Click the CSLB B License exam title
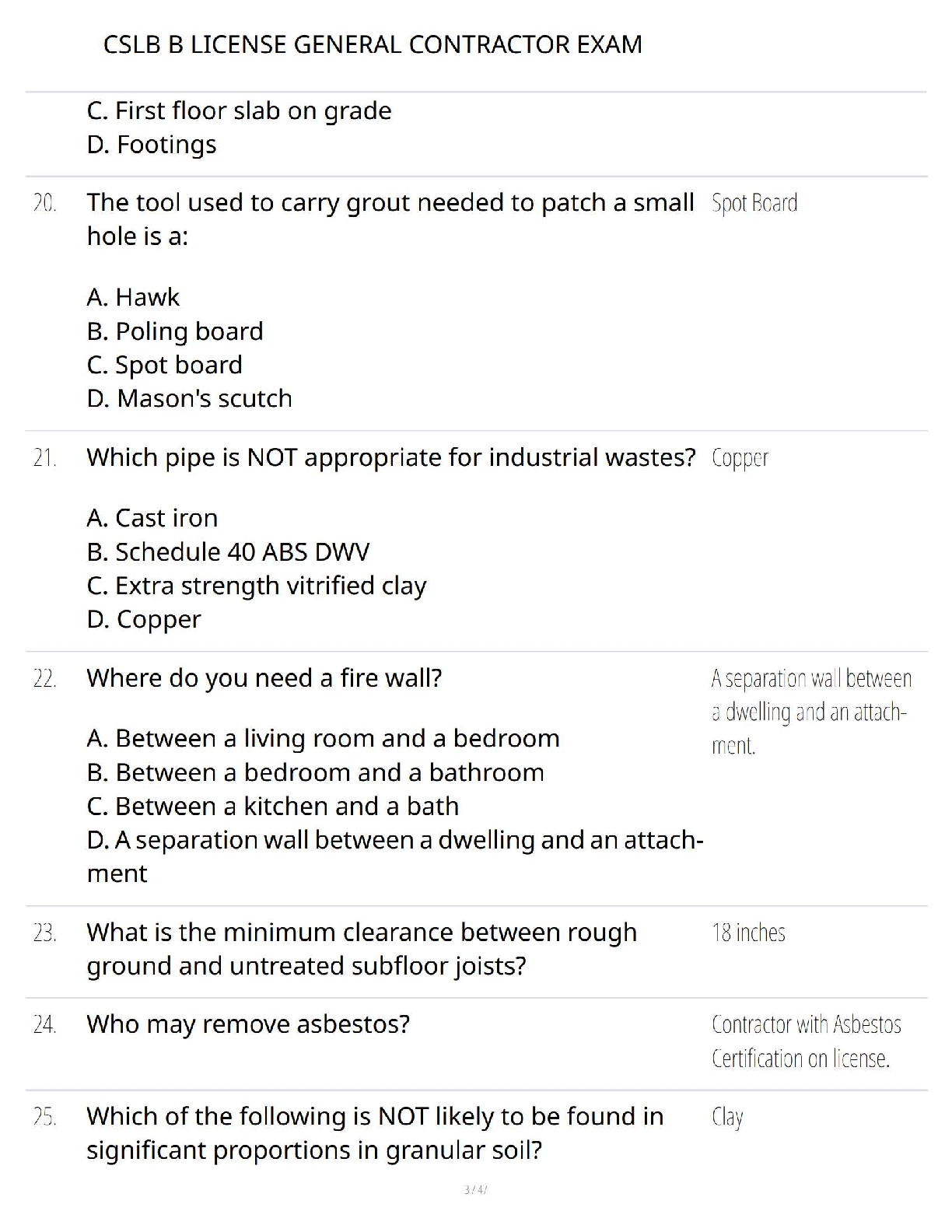Viewport: 952px width, 1232px height. point(373,44)
